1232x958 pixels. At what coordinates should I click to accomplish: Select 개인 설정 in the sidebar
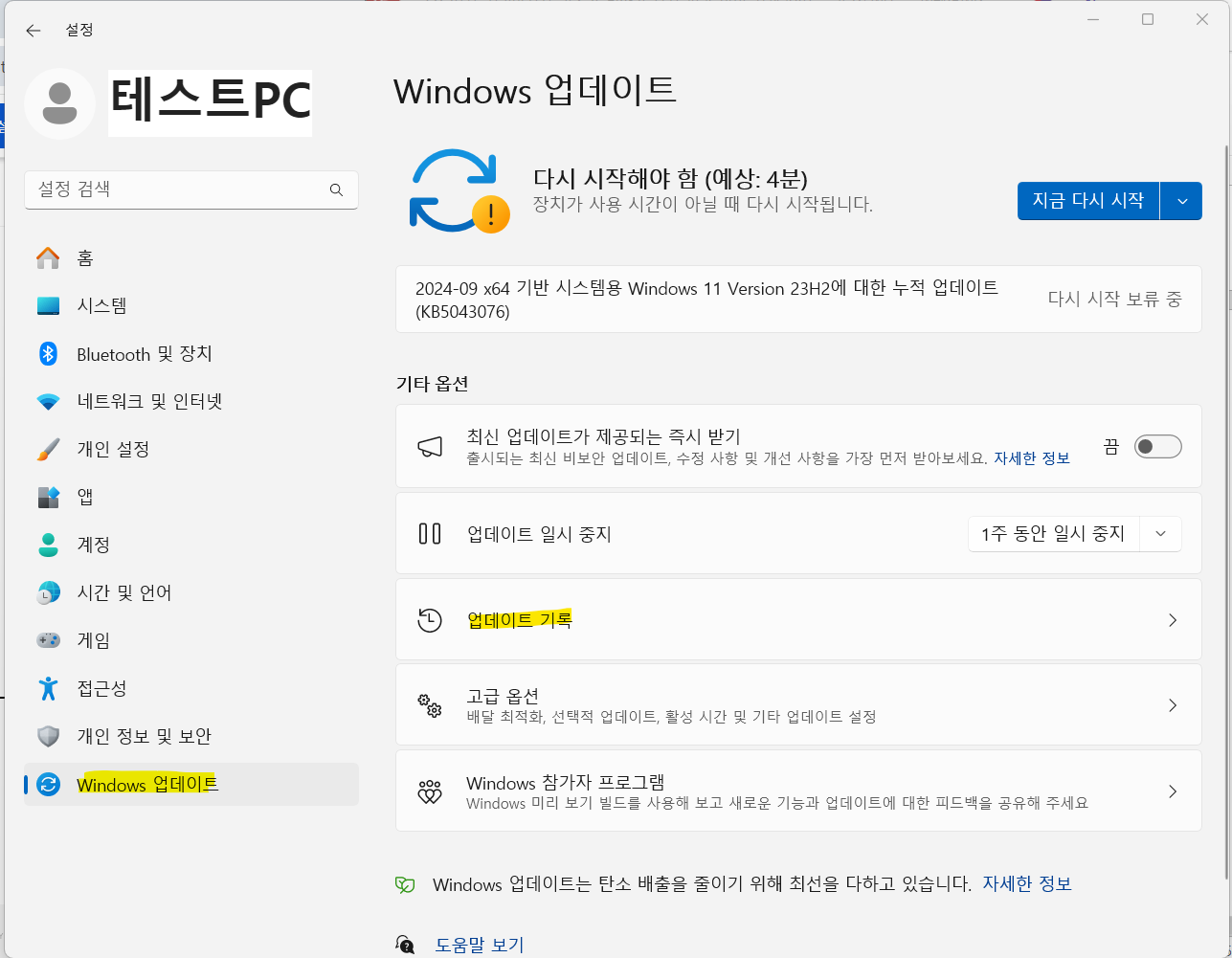(x=191, y=449)
